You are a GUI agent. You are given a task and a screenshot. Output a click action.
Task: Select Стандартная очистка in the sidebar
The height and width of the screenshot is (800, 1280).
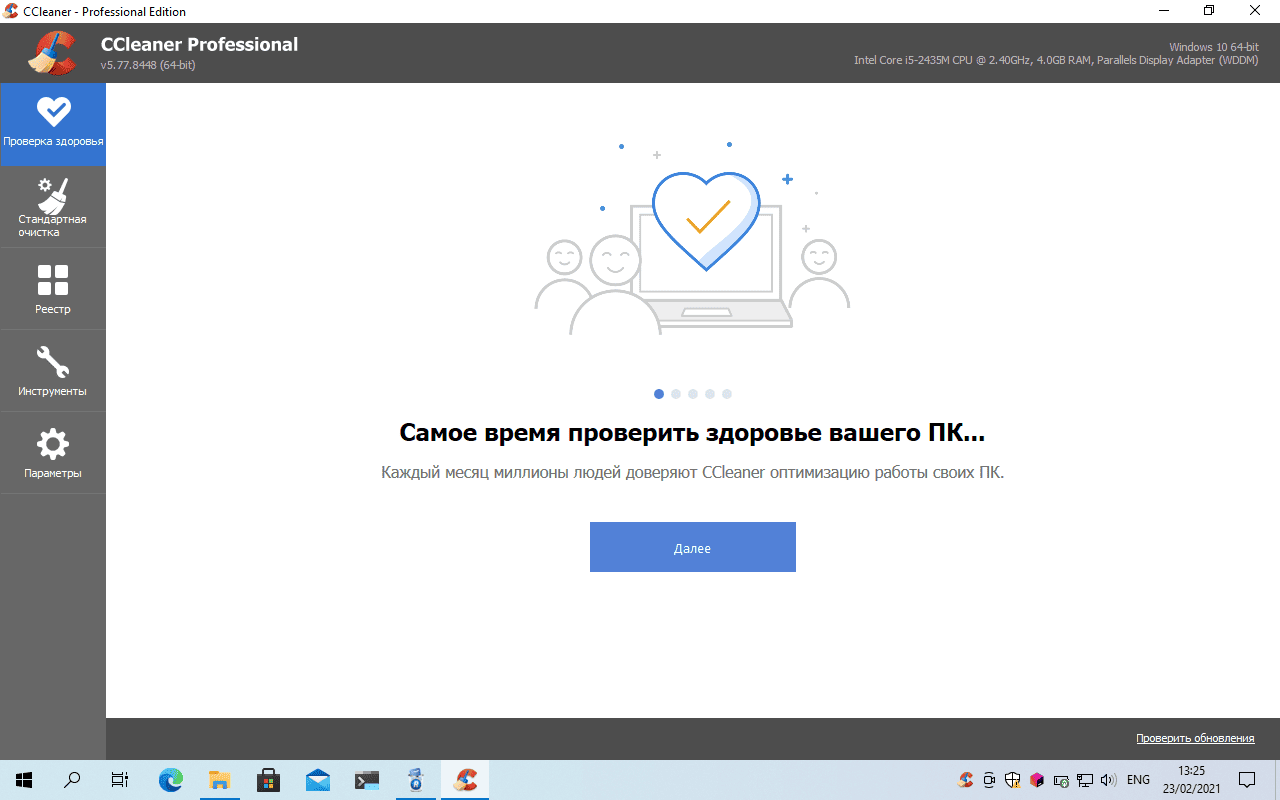coord(53,207)
